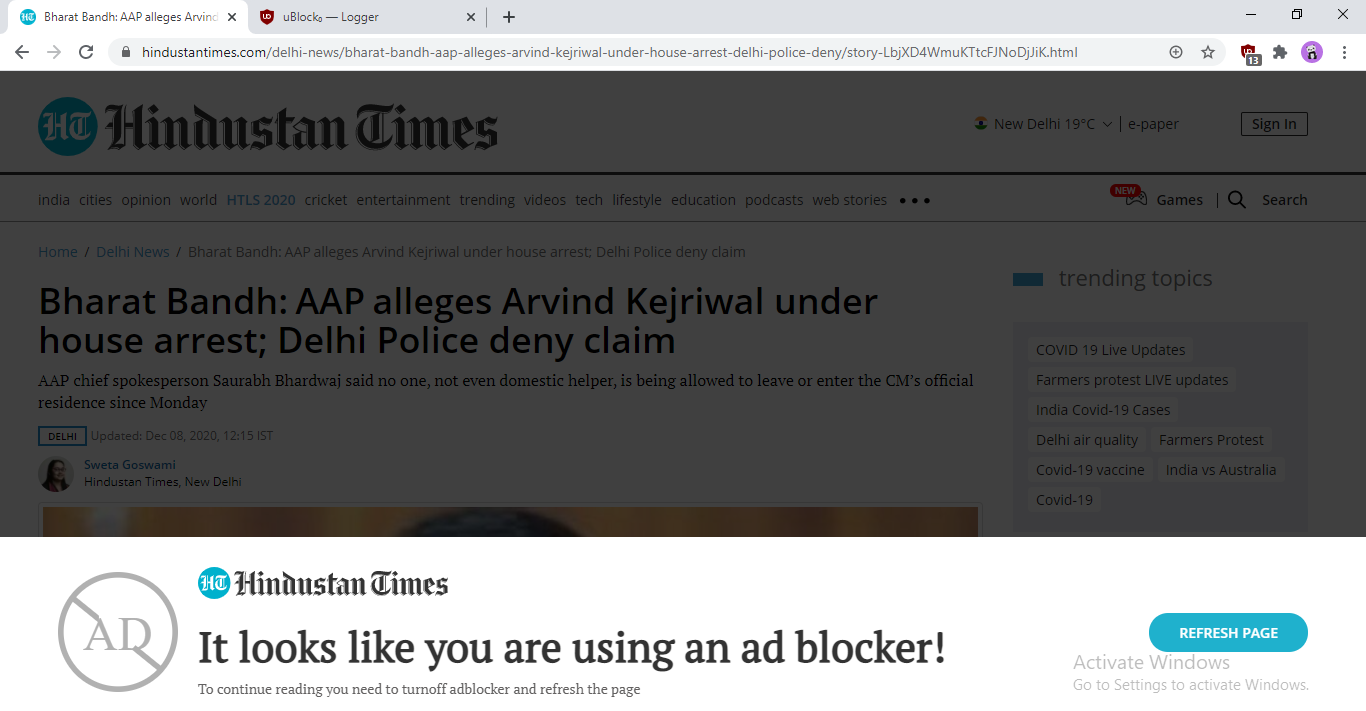This screenshot has width=1366, height=711.
Task: Open the Chrome profile avatar
Action: pos(1312,52)
